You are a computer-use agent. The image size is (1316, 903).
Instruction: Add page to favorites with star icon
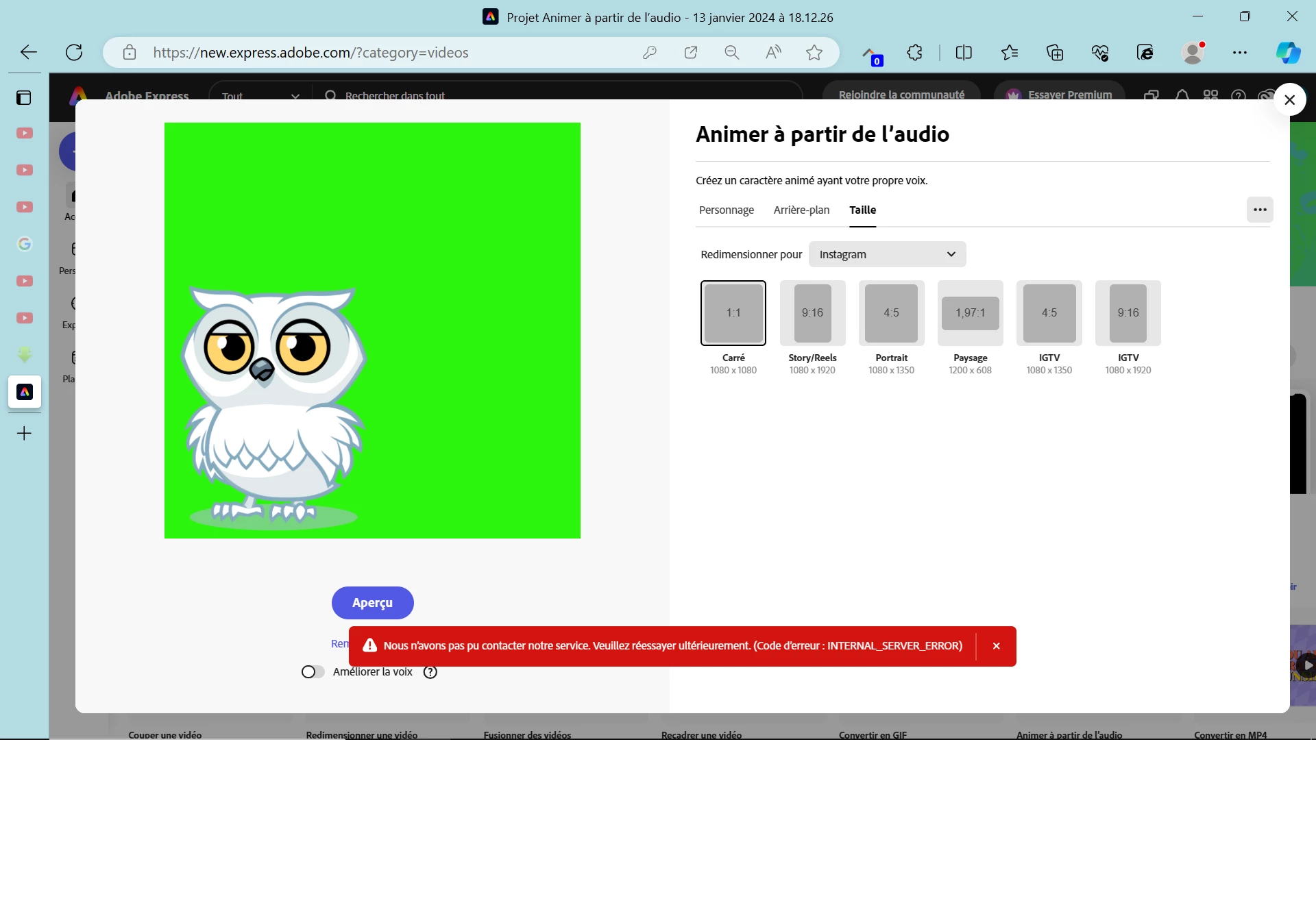click(814, 53)
